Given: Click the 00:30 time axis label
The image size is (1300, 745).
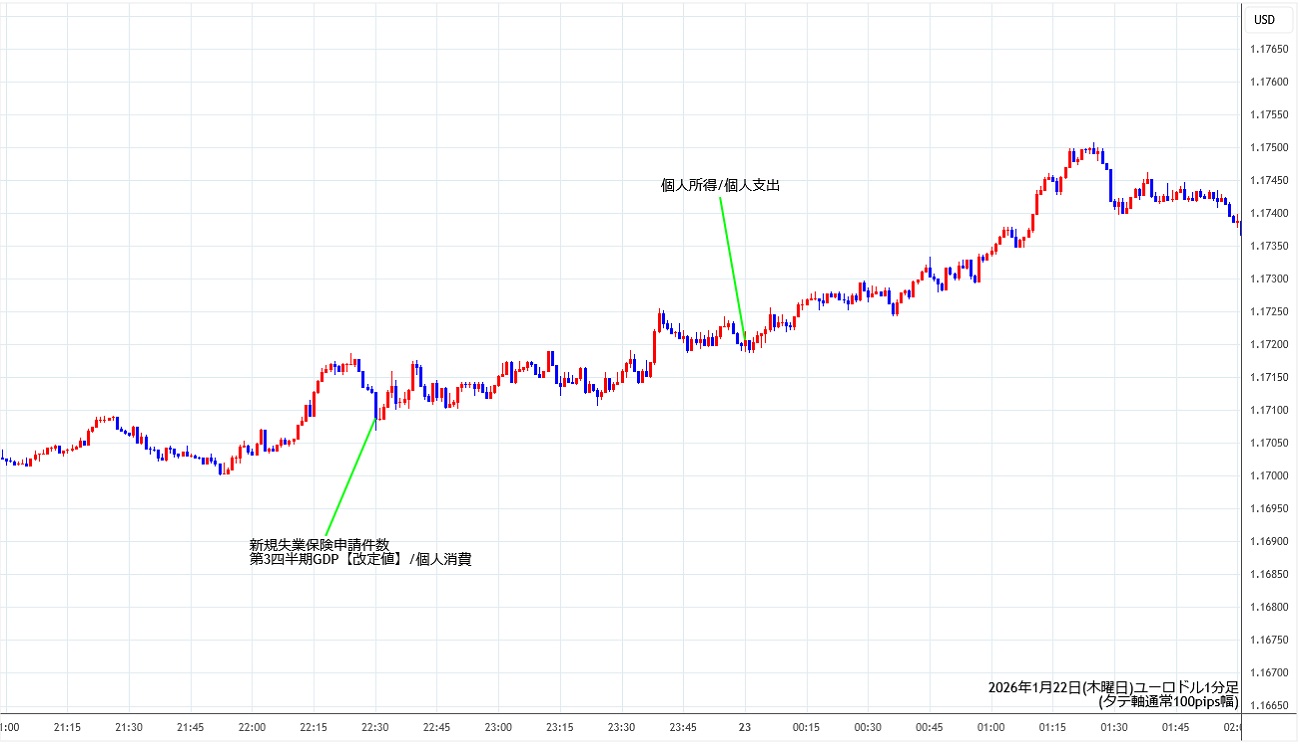Looking at the screenshot, I should tap(867, 727).
